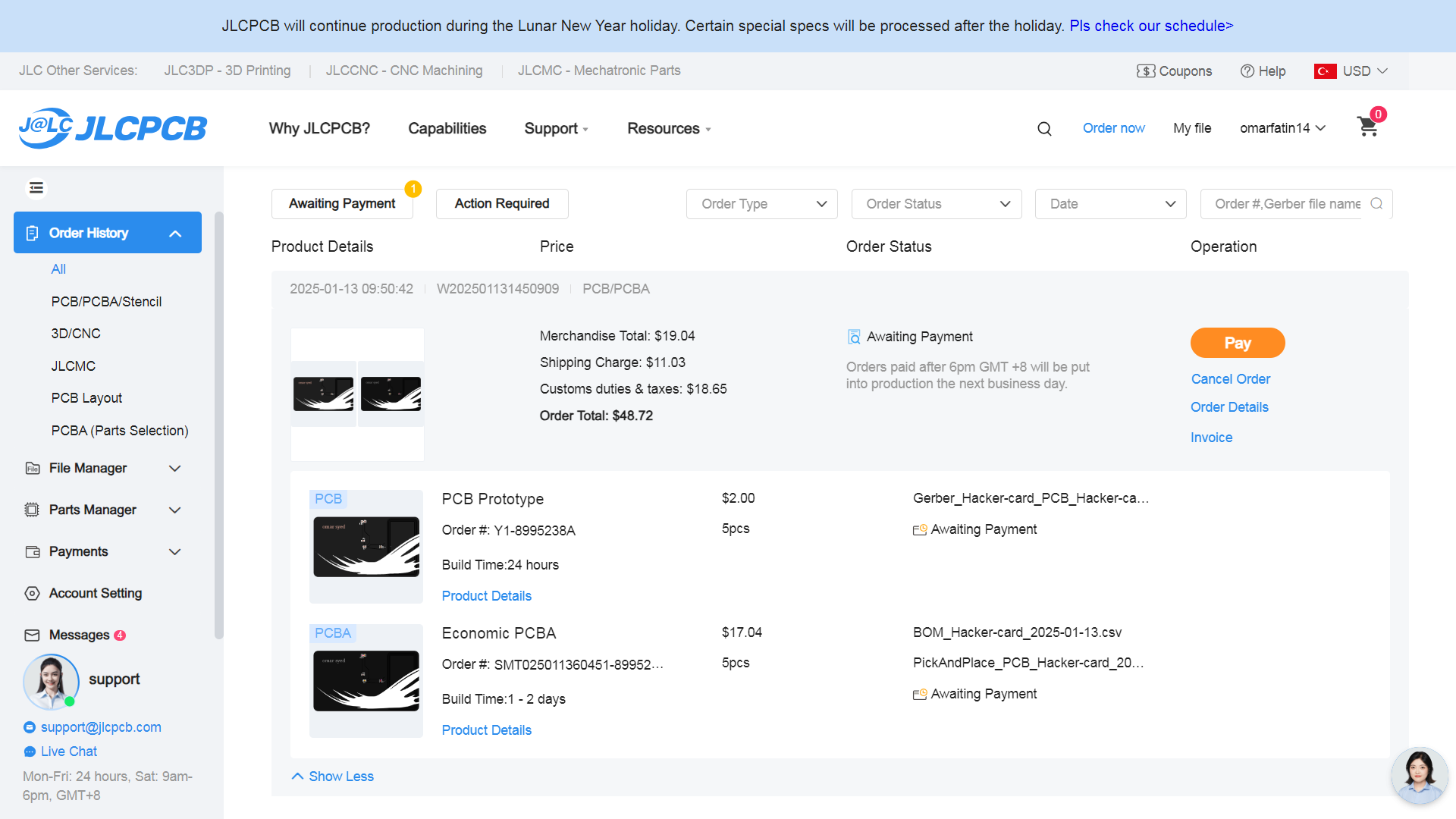Click the Economic PCBA awaiting payment icon
Viewport: 1456px width, 819px height.
click(920, 695)
